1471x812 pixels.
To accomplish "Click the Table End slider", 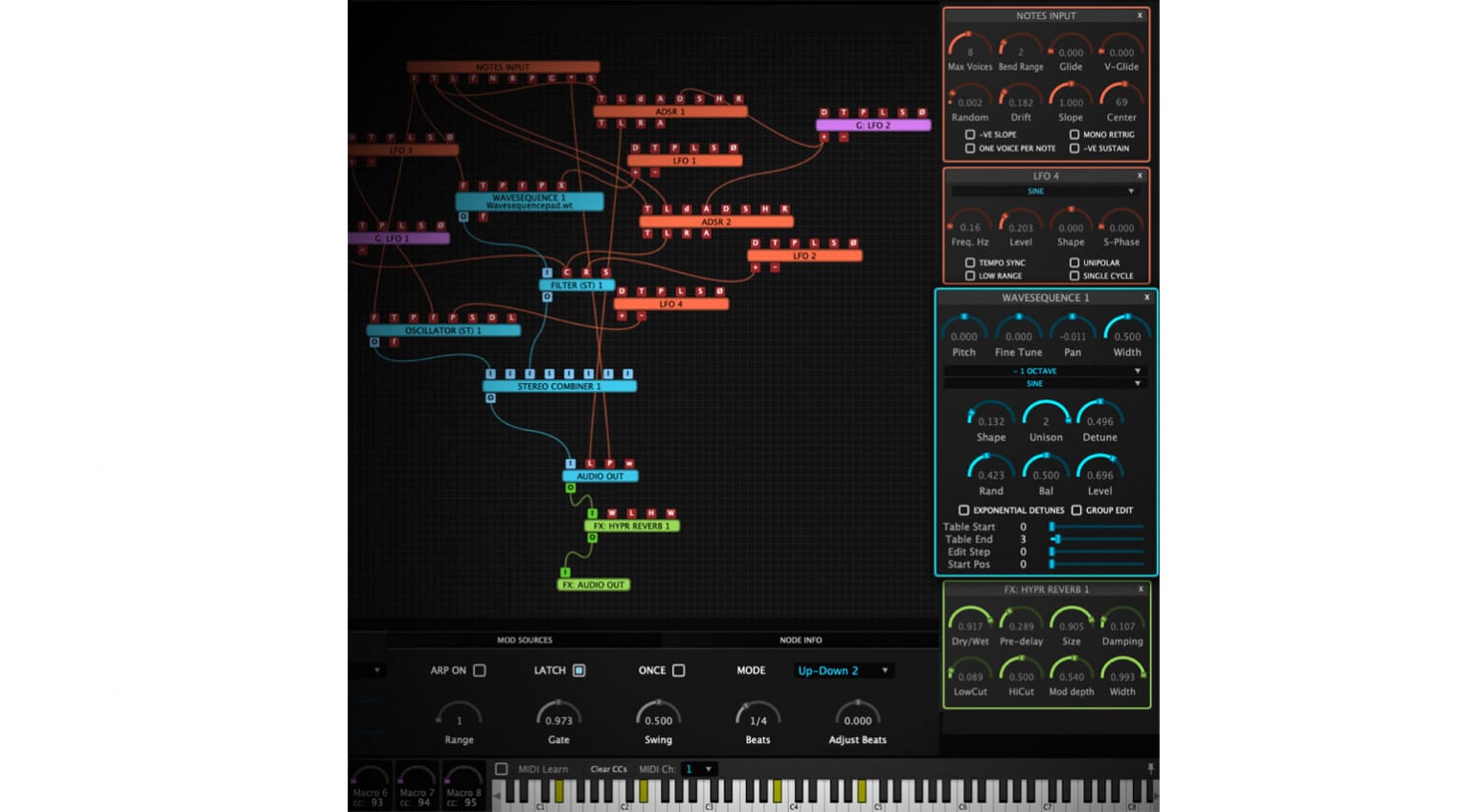I will coord(1096,539).
